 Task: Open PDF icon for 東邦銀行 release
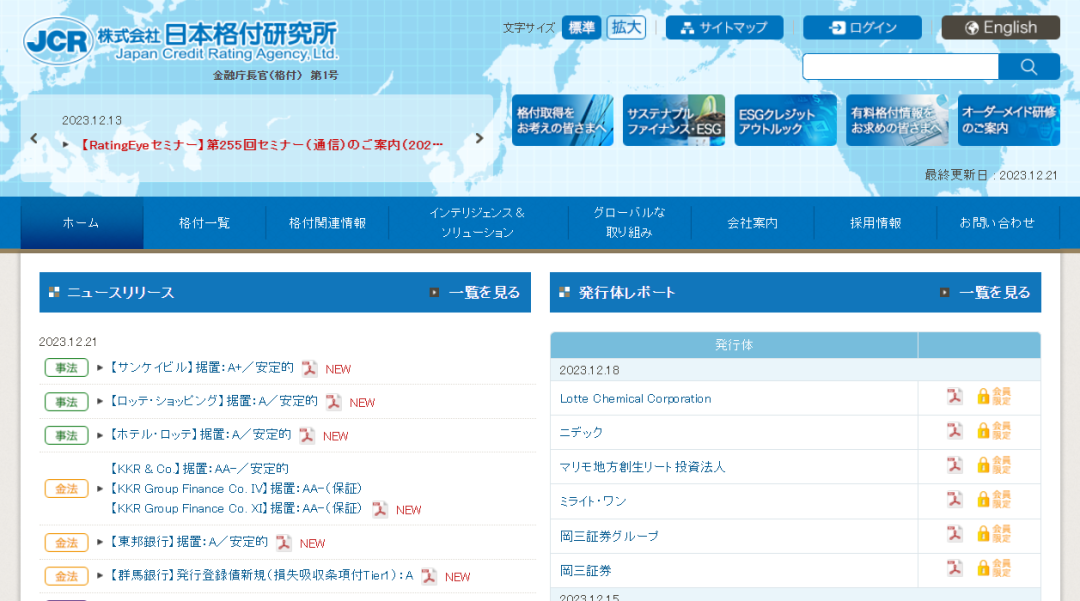pyautogui.click(x=283, y=543)
